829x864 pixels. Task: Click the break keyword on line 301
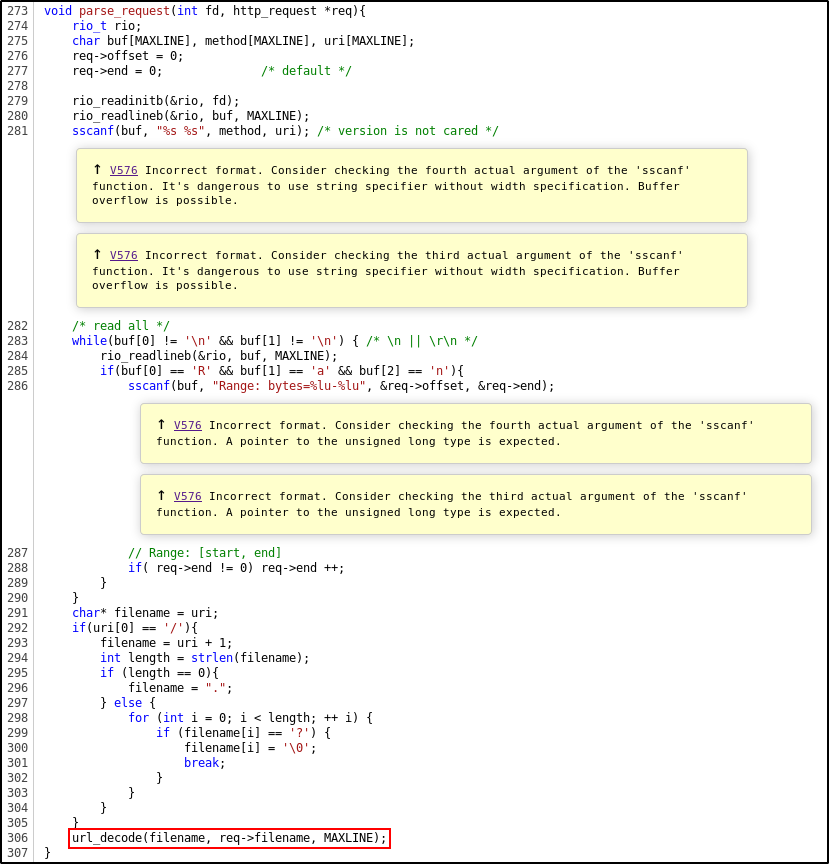tap(201, 763)
